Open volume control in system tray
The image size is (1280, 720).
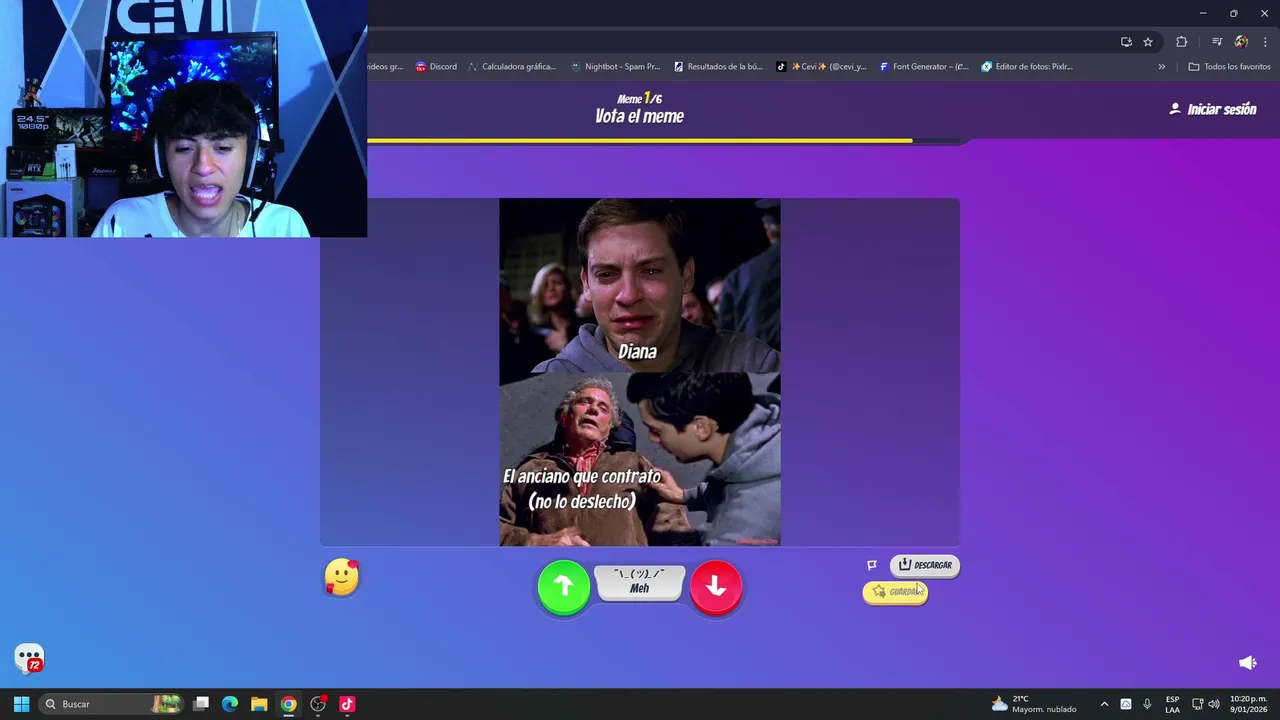click(1214, 704)
